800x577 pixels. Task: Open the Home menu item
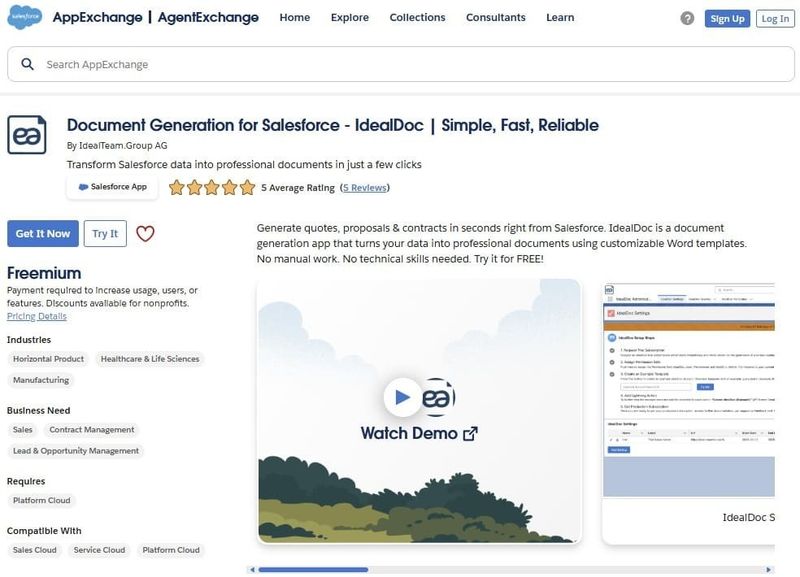294,17
